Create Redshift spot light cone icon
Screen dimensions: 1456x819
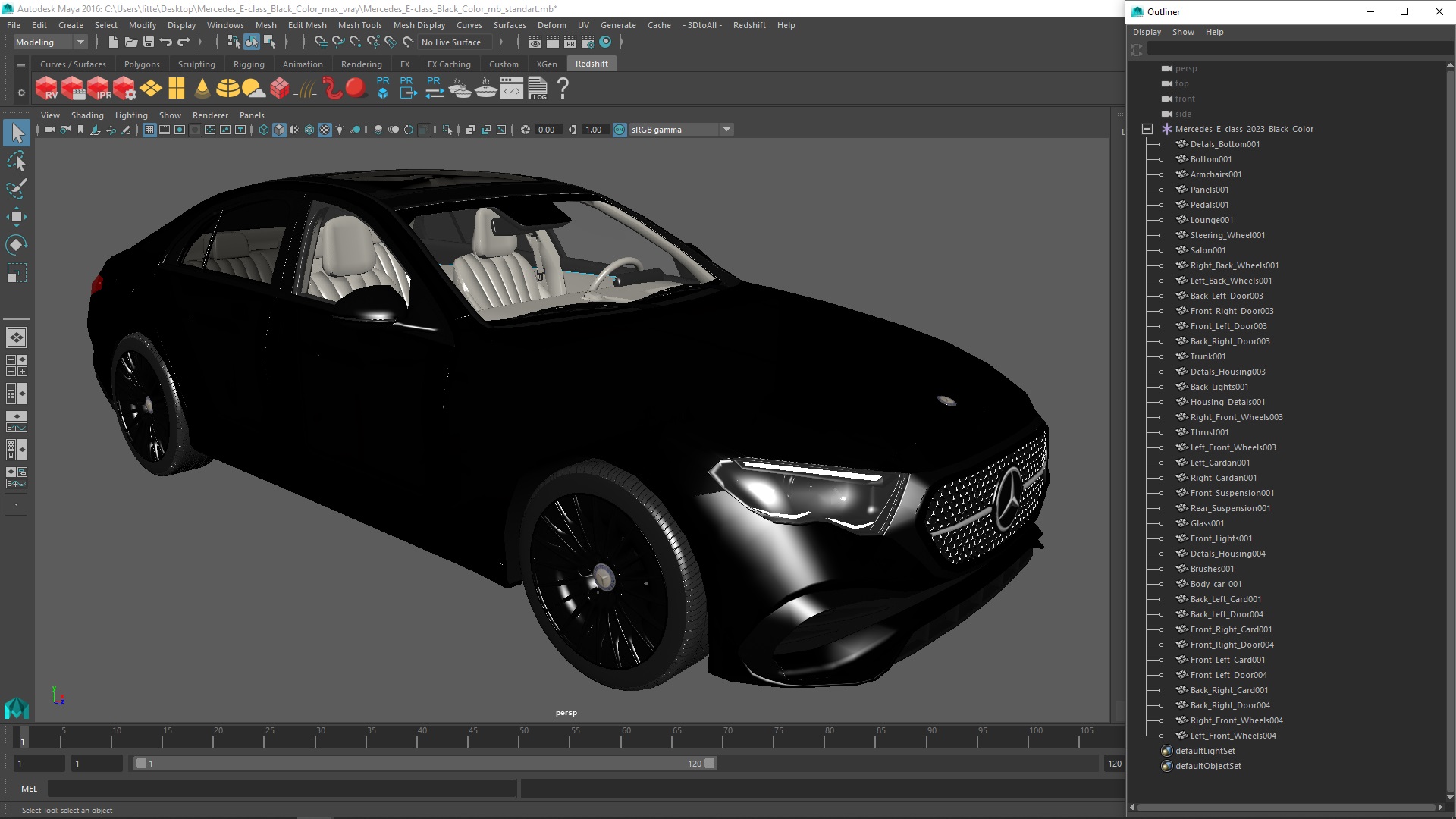tap(202, 89)
